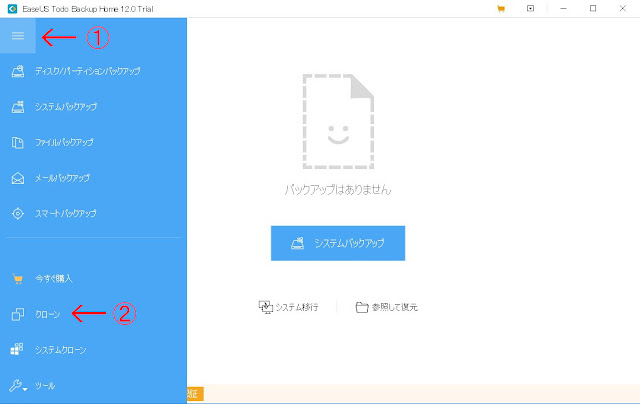Close the EaseUS Todo Backup window
Viewport: 640px width, 404px height.
pos(623,9)
